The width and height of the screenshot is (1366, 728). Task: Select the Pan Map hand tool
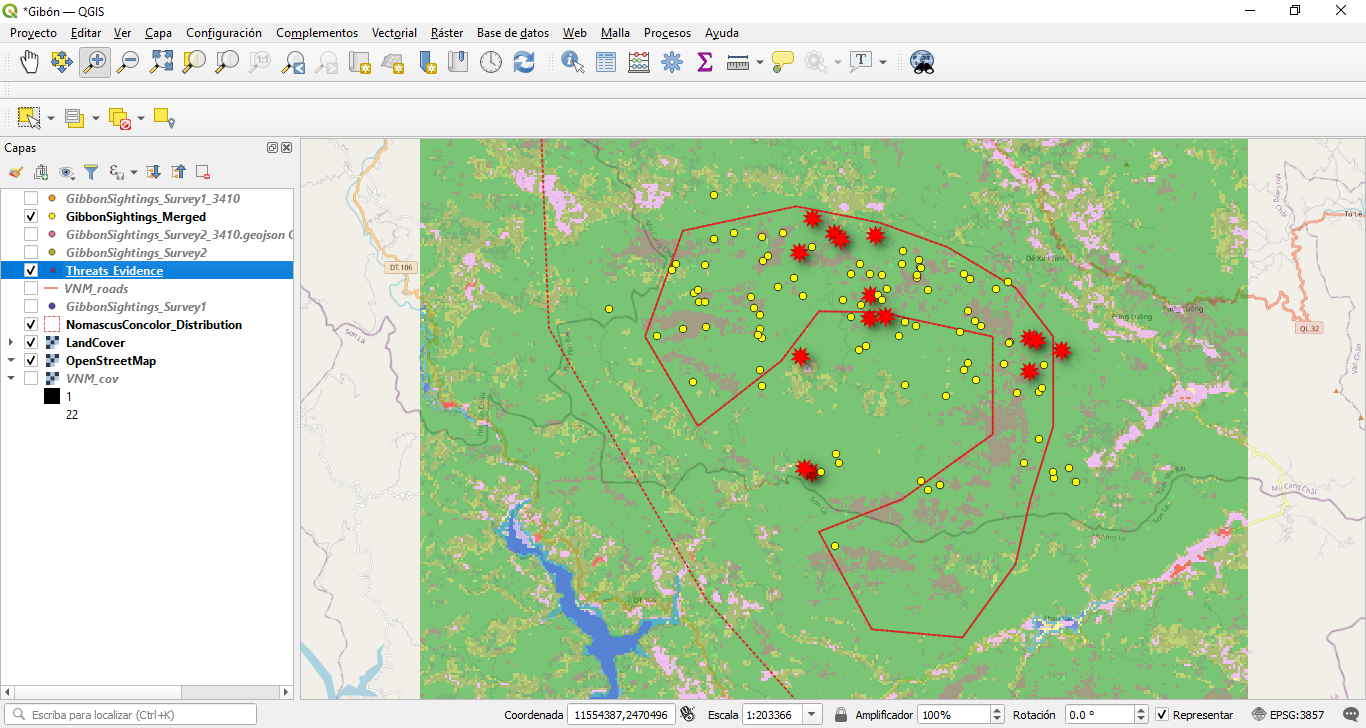tap(30, 62)
